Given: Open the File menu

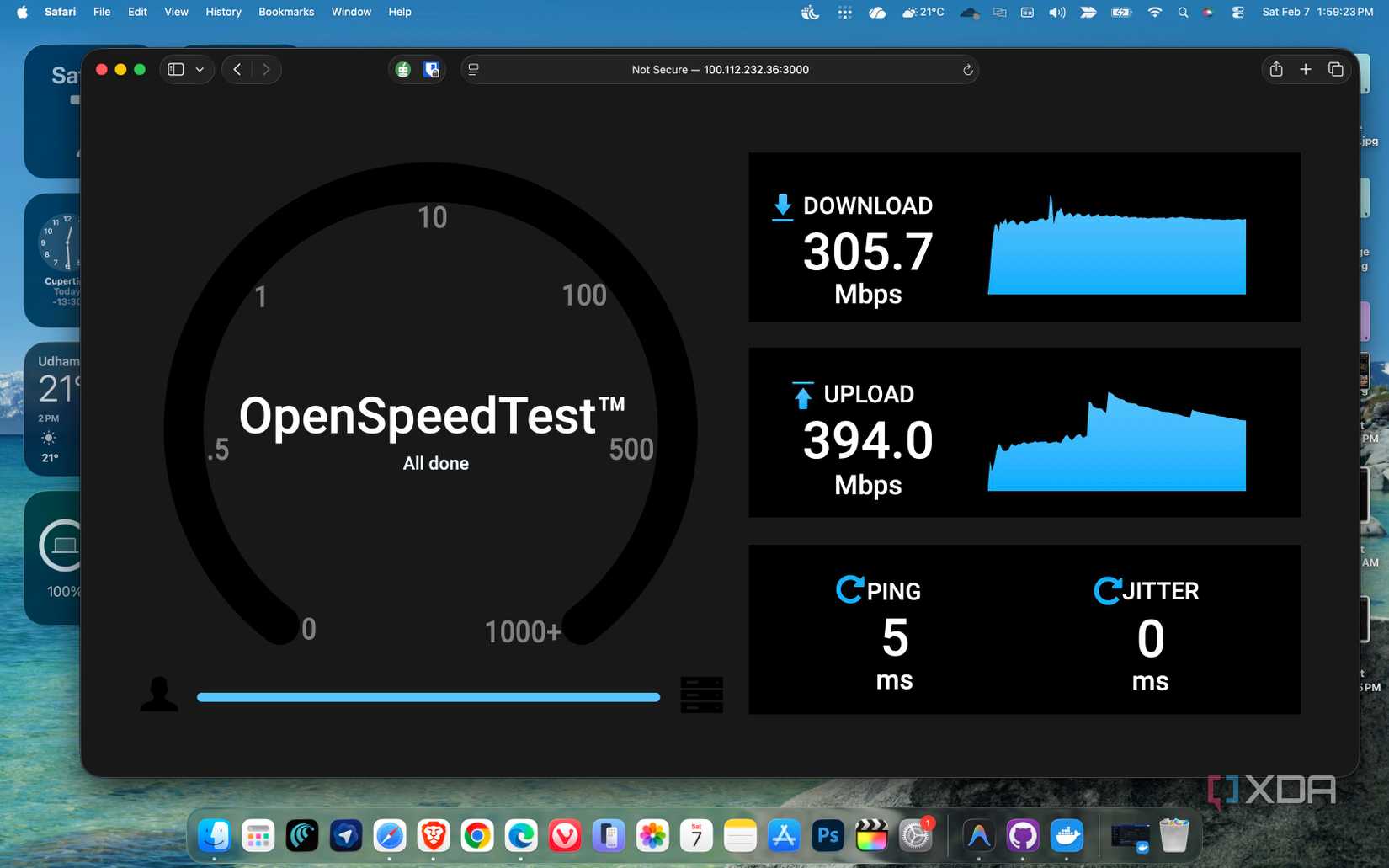Looking at the screenshot, I should (102, 12).
